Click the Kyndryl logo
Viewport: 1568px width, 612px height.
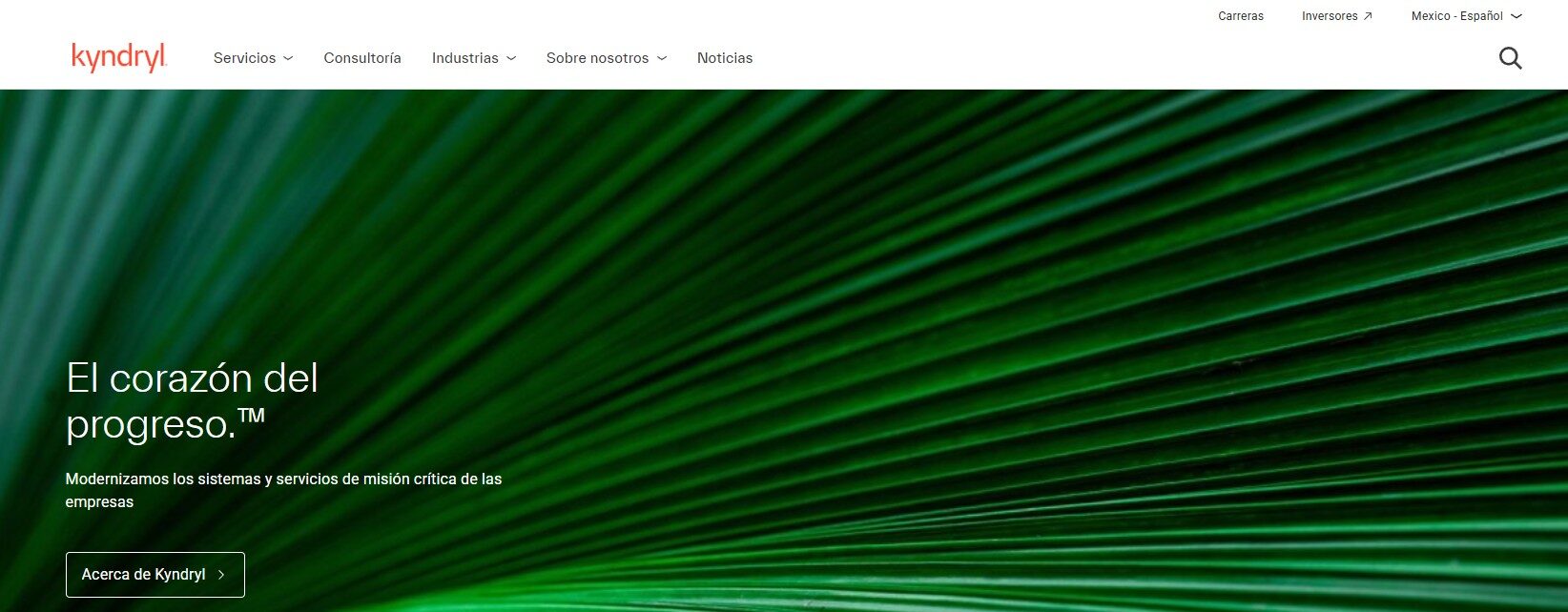click(x=119, y=57)
